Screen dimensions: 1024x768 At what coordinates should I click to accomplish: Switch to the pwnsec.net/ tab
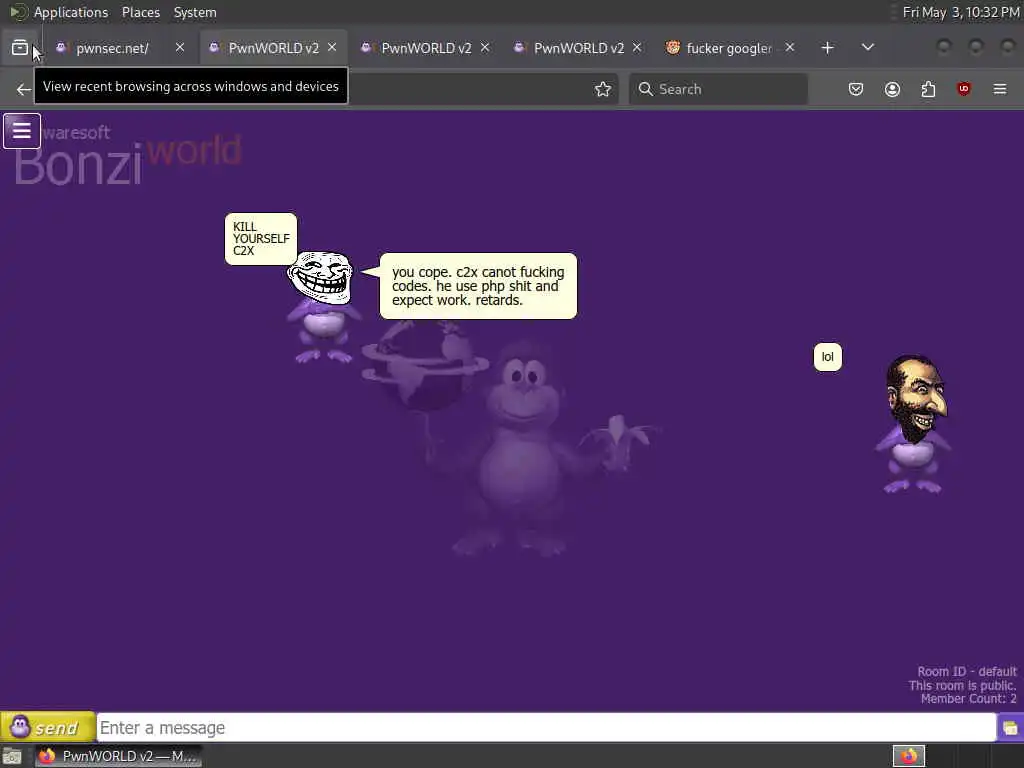[x=121, y=48]
